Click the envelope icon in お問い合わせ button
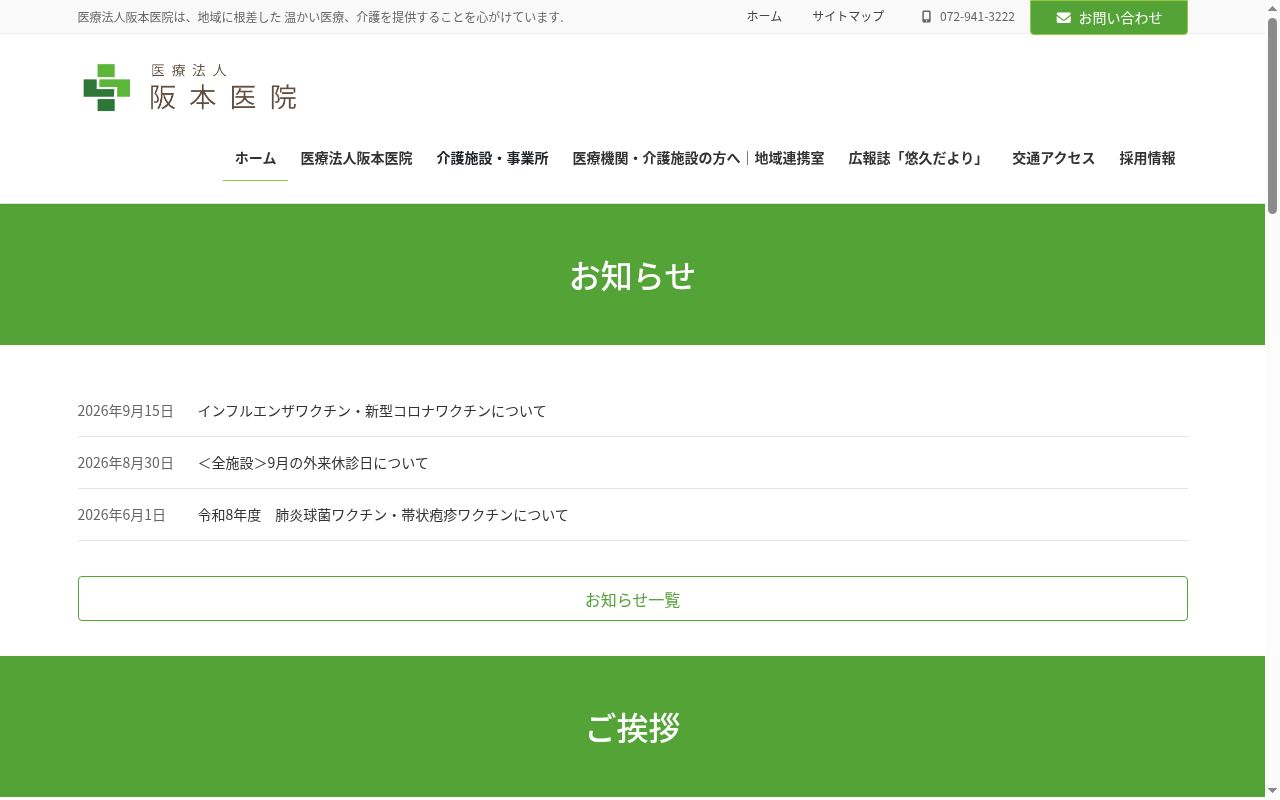Image resolution: width=1280 pixels, height=800 pixels. tap(1063, 18)
